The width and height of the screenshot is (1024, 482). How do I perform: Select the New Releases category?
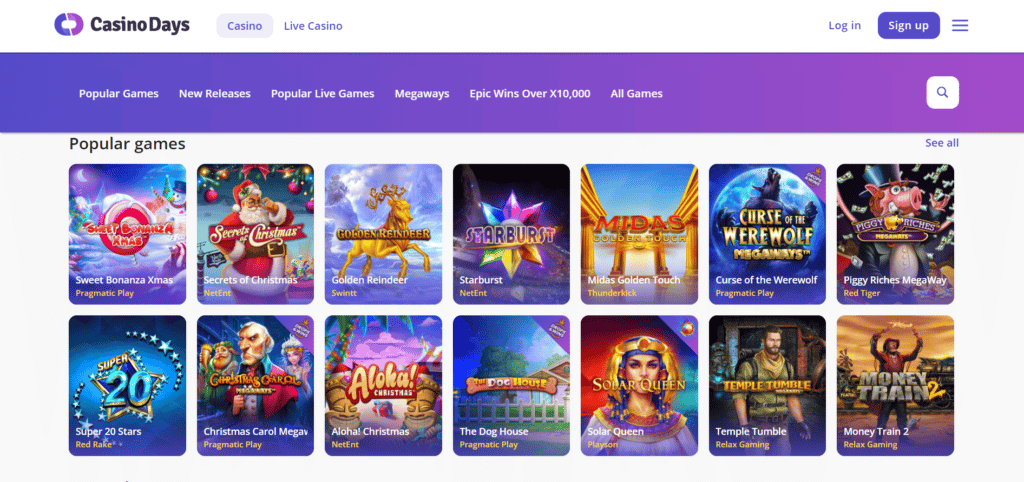(x=215, y=94)
